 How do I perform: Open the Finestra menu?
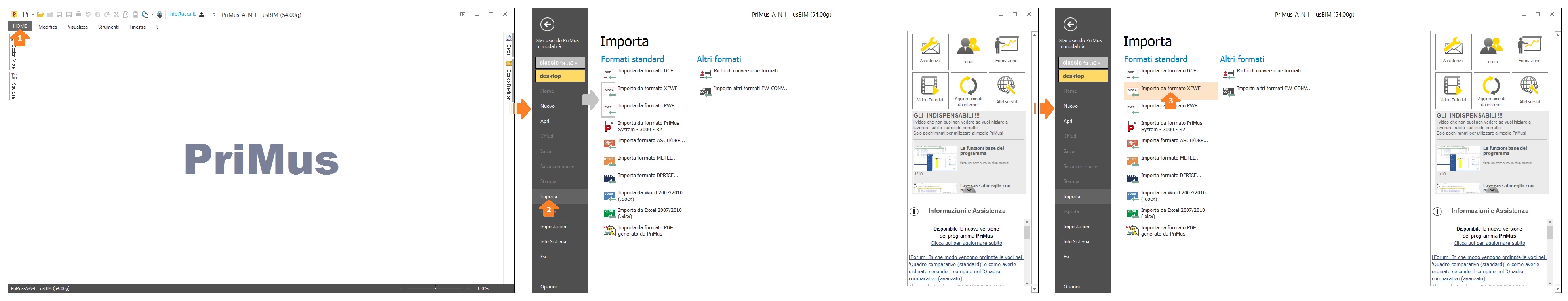(x=137, y=27)
